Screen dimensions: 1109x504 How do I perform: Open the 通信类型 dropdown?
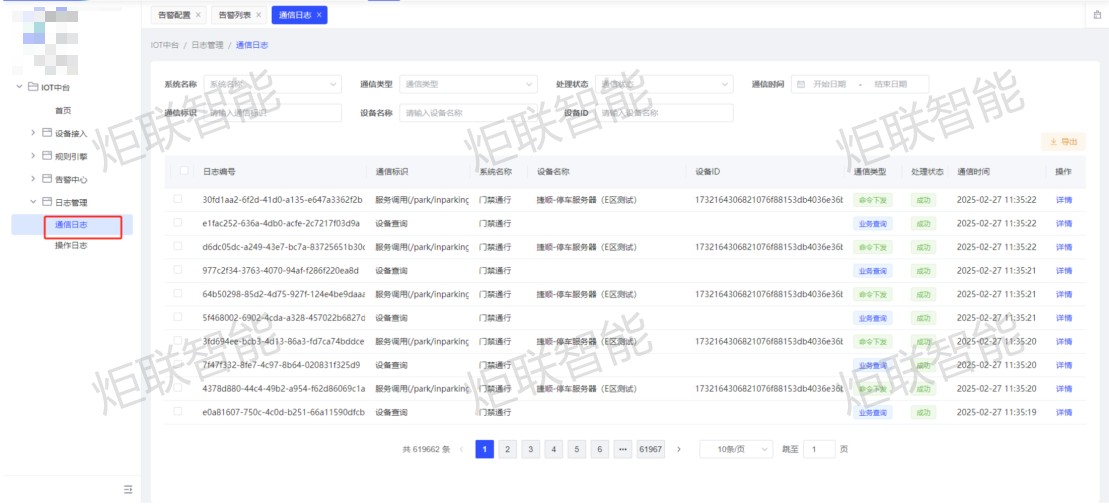[468, 84]
